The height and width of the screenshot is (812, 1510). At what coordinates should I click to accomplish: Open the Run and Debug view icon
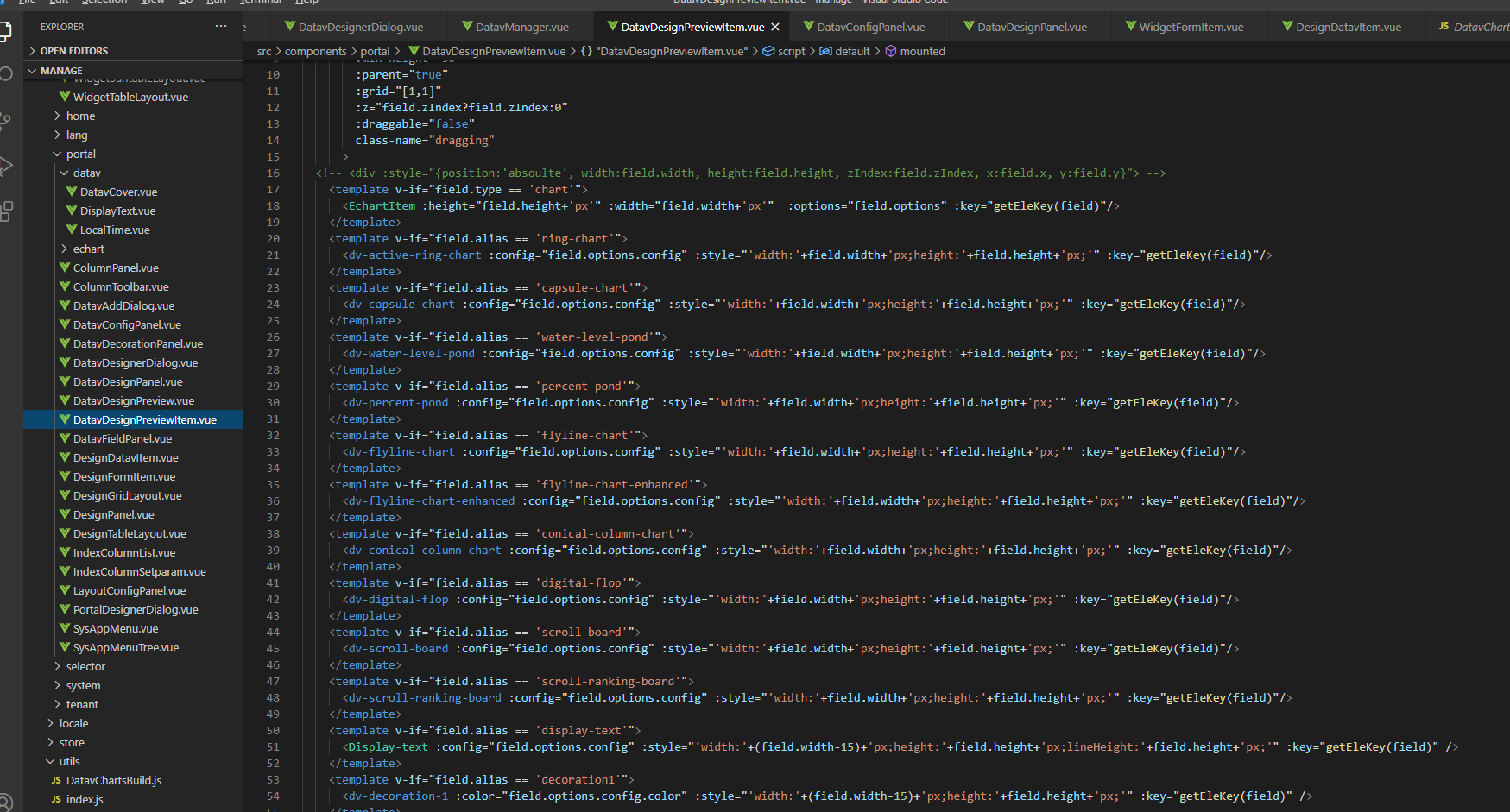[x=4, y=166]
